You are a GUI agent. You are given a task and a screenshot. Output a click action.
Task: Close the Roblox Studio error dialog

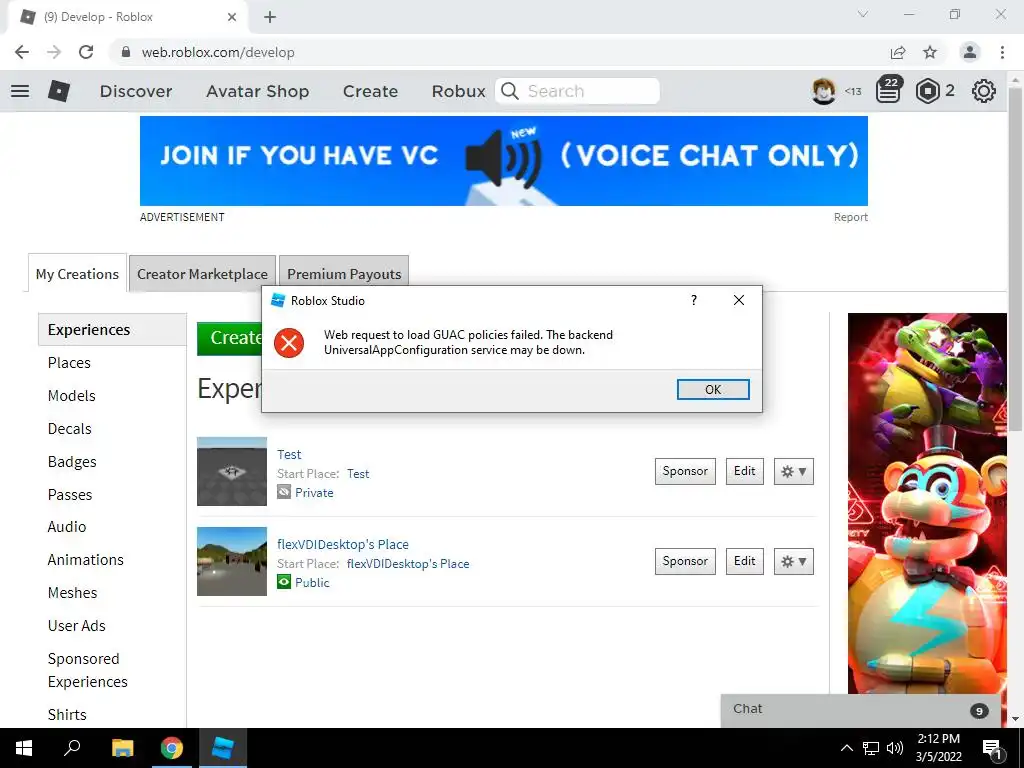pos(739,300)
